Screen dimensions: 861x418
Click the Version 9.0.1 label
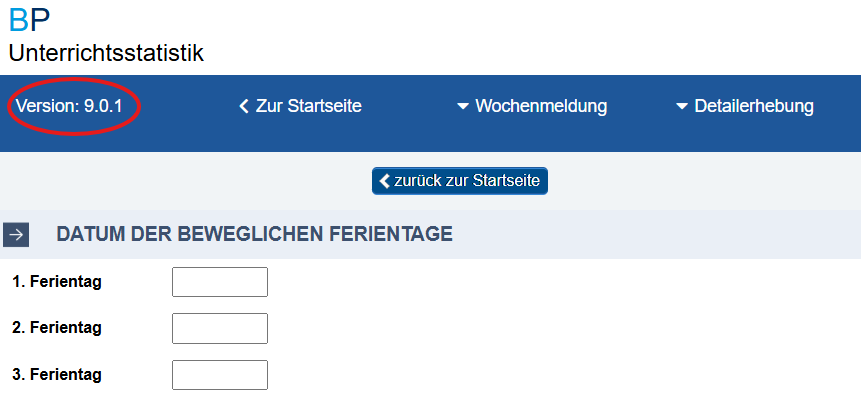pos(69,106)
